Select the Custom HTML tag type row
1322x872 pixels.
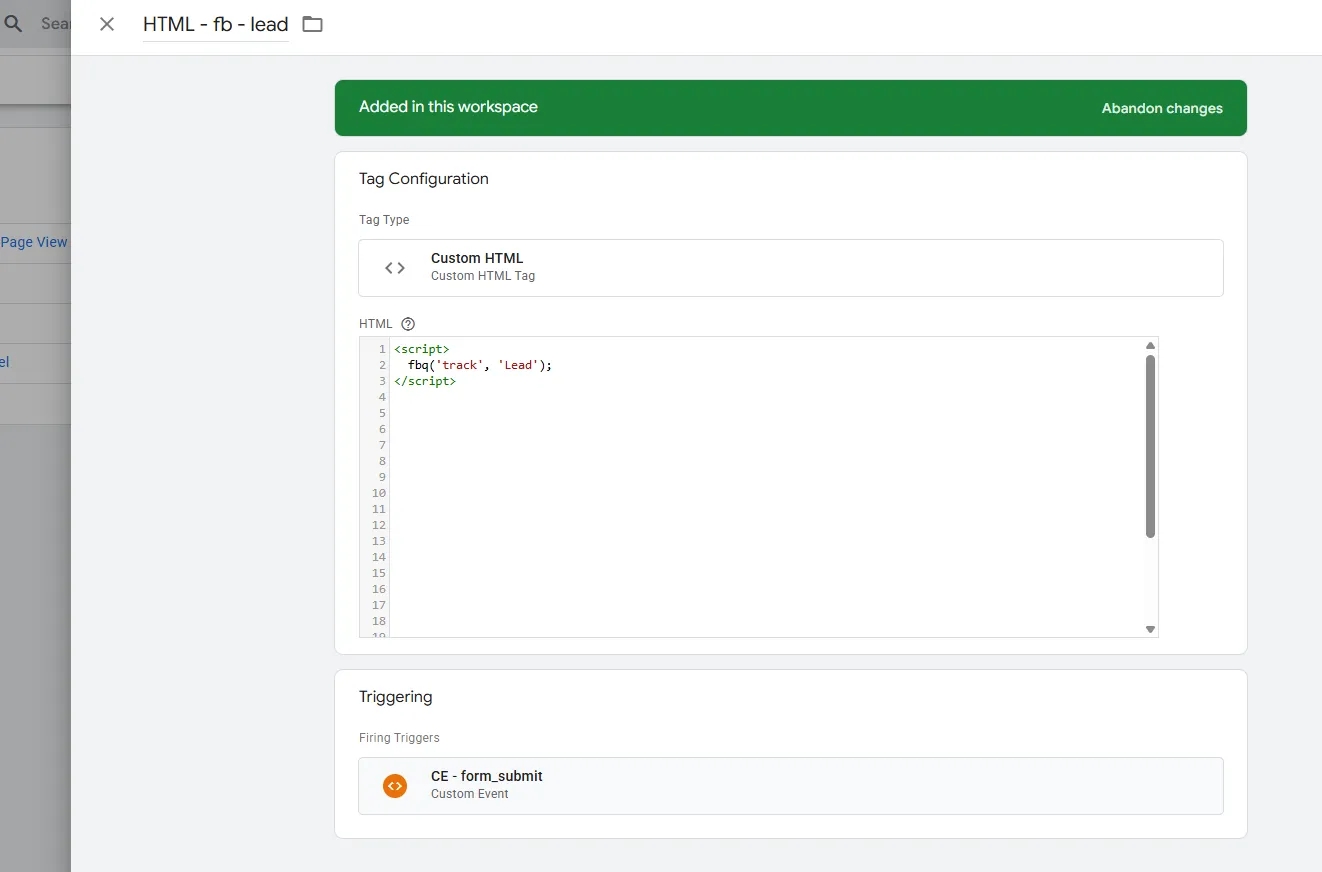tap(791, 268)
